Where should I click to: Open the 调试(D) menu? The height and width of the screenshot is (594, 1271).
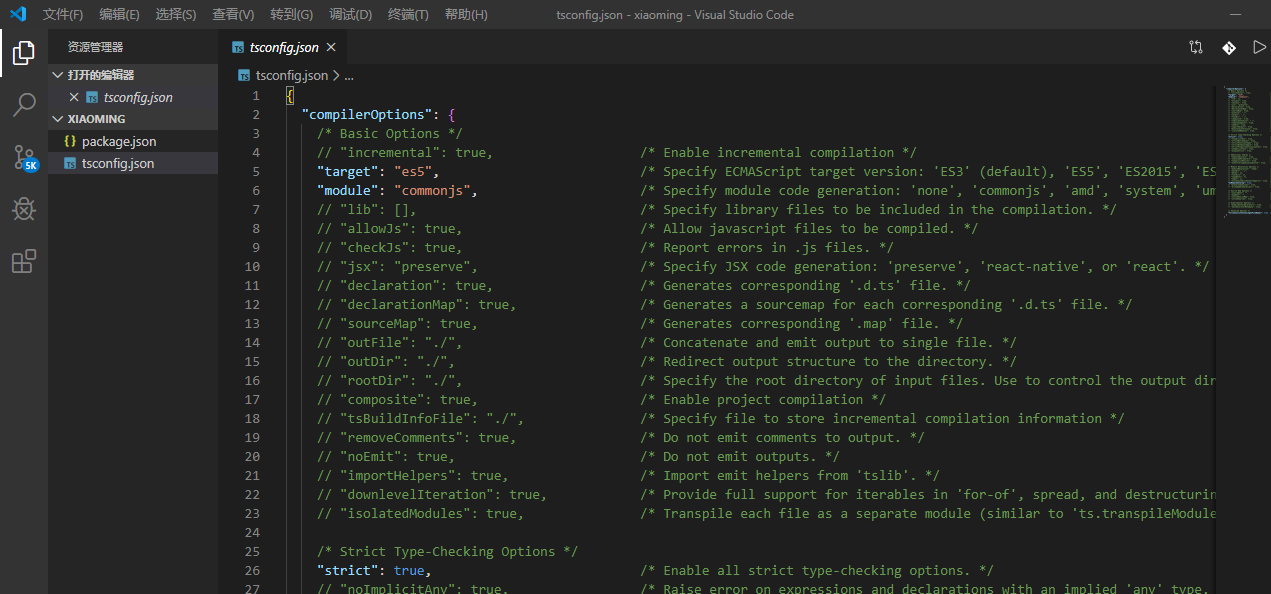(349, 14)
